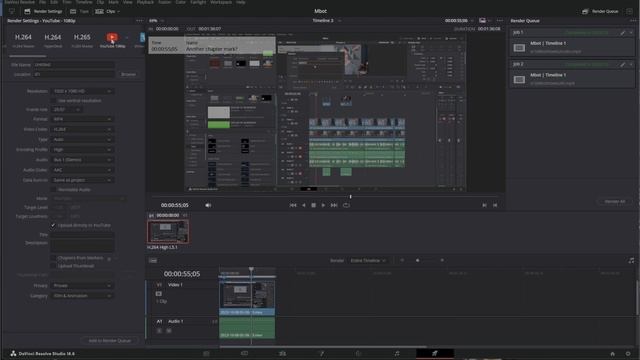Open the Audio Codec dropdown
Screen dimensions: 640x360
[82, 170]
